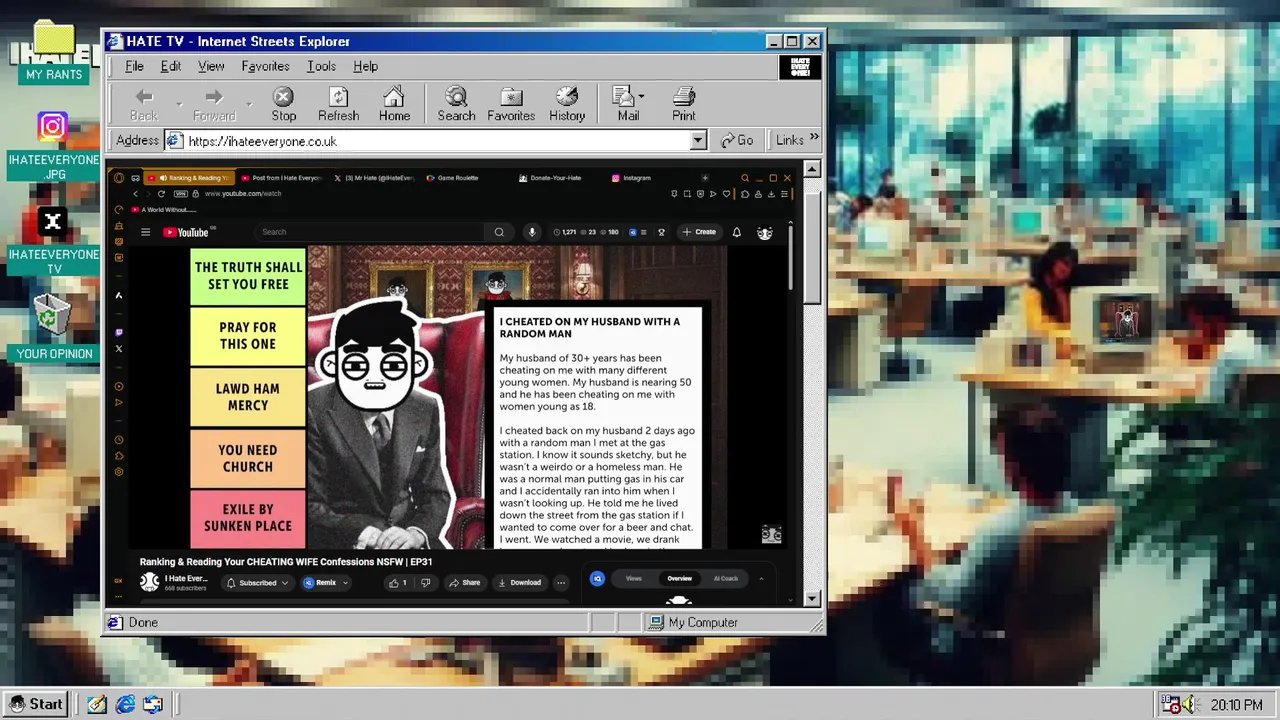Screen dimensions: 1280x720
Task: Expand the Back history dropdown arrow
Action: [179, 104]
